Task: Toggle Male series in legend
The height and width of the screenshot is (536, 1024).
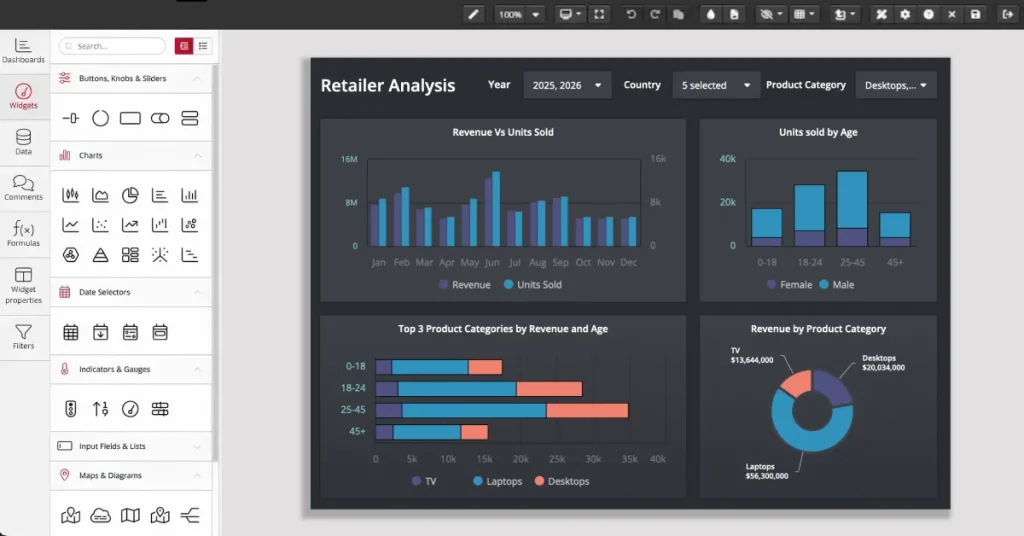Action: (837, 285)
